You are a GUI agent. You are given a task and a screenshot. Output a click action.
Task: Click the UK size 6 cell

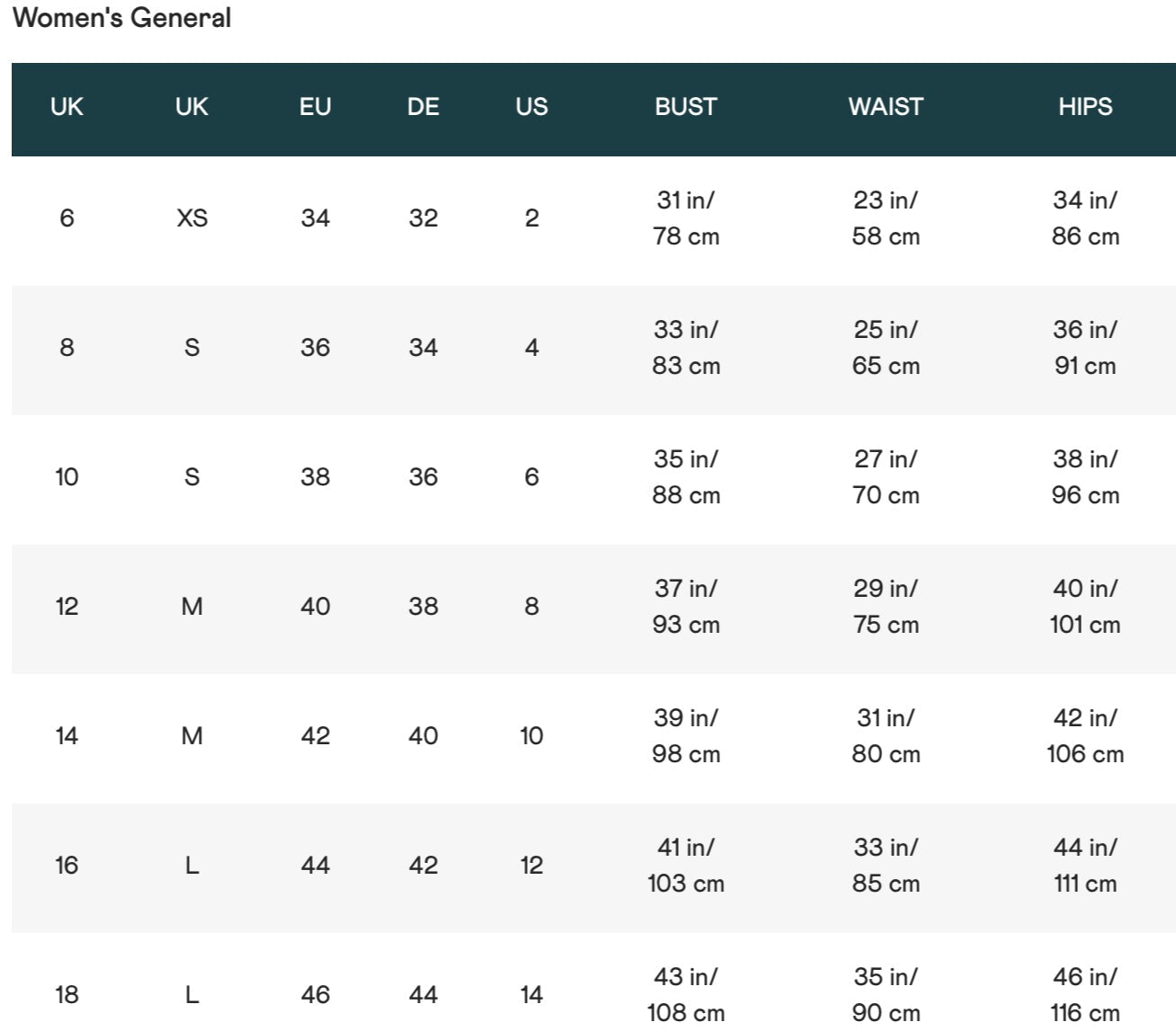(67, 218)
